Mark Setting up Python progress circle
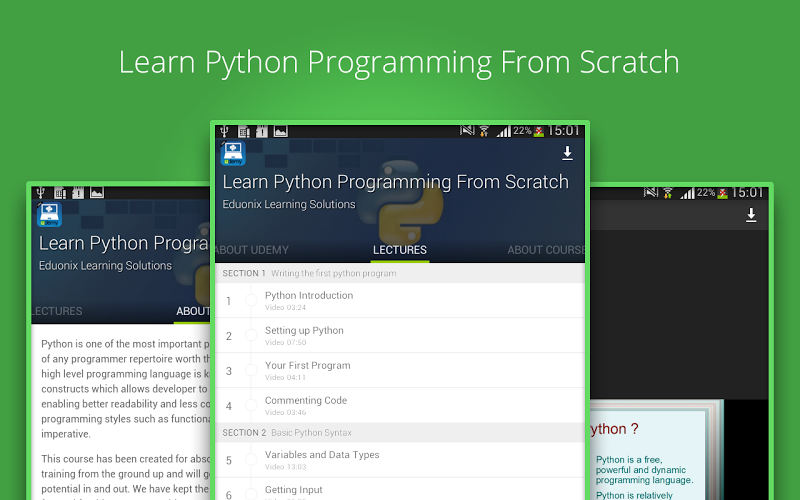 point(251,335)
